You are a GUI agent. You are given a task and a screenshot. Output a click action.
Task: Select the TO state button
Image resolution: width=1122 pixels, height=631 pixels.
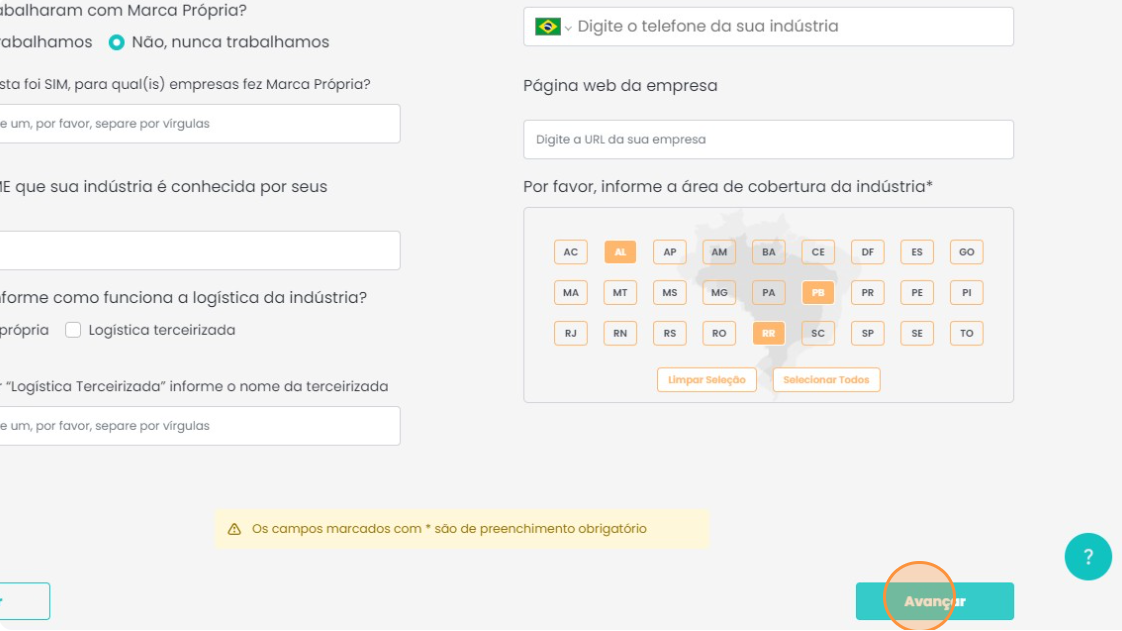[966, 333]
